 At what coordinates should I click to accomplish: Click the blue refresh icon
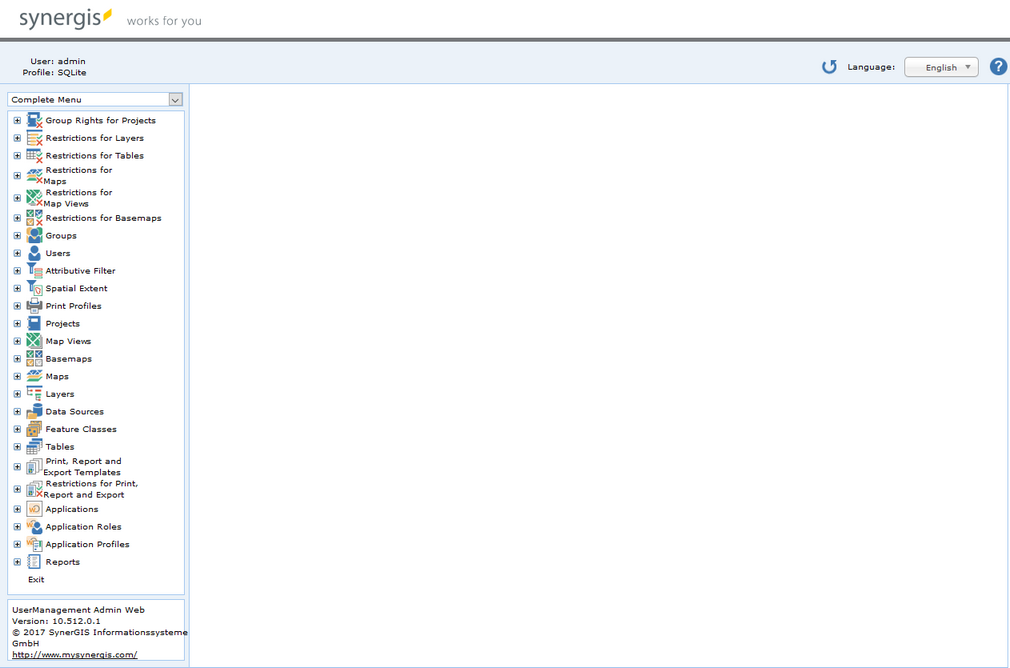tap(829, 66)
